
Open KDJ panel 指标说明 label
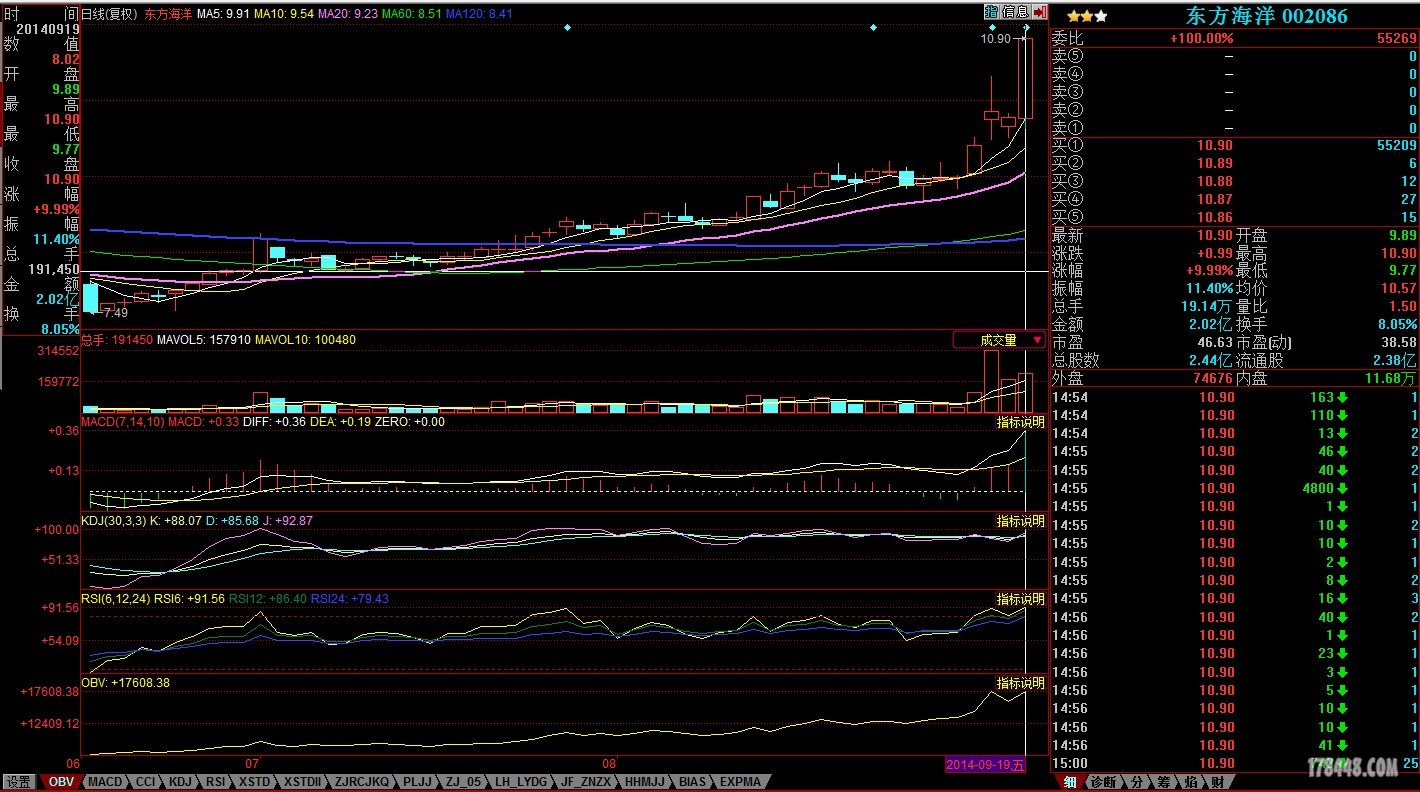pos(1020,521)
